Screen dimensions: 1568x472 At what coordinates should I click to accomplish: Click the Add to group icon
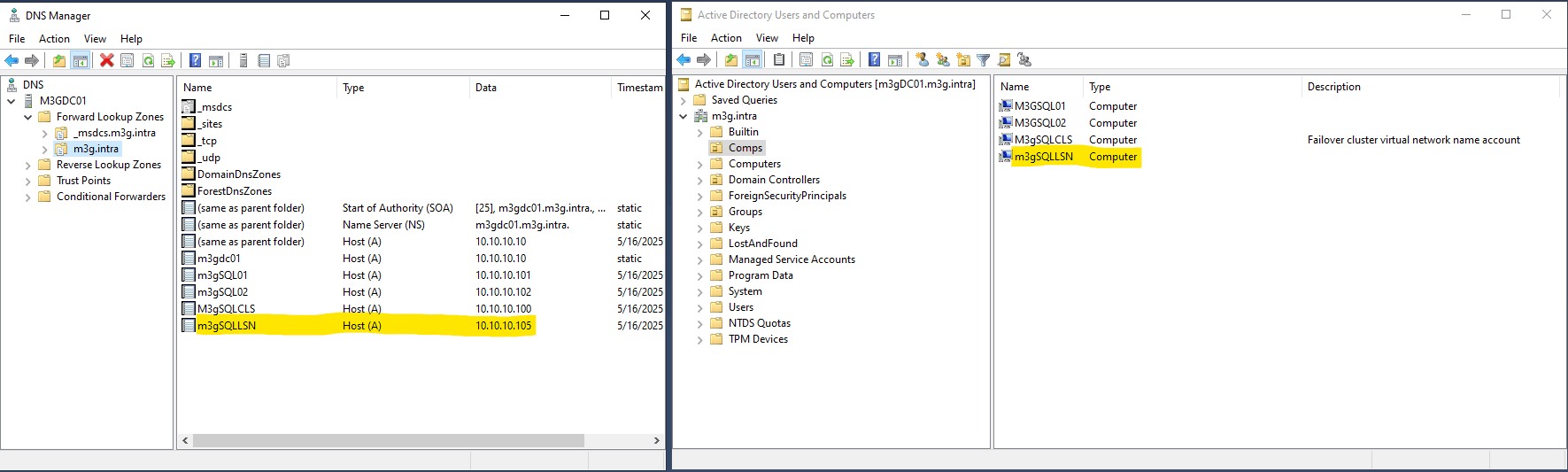[1024, 59]
